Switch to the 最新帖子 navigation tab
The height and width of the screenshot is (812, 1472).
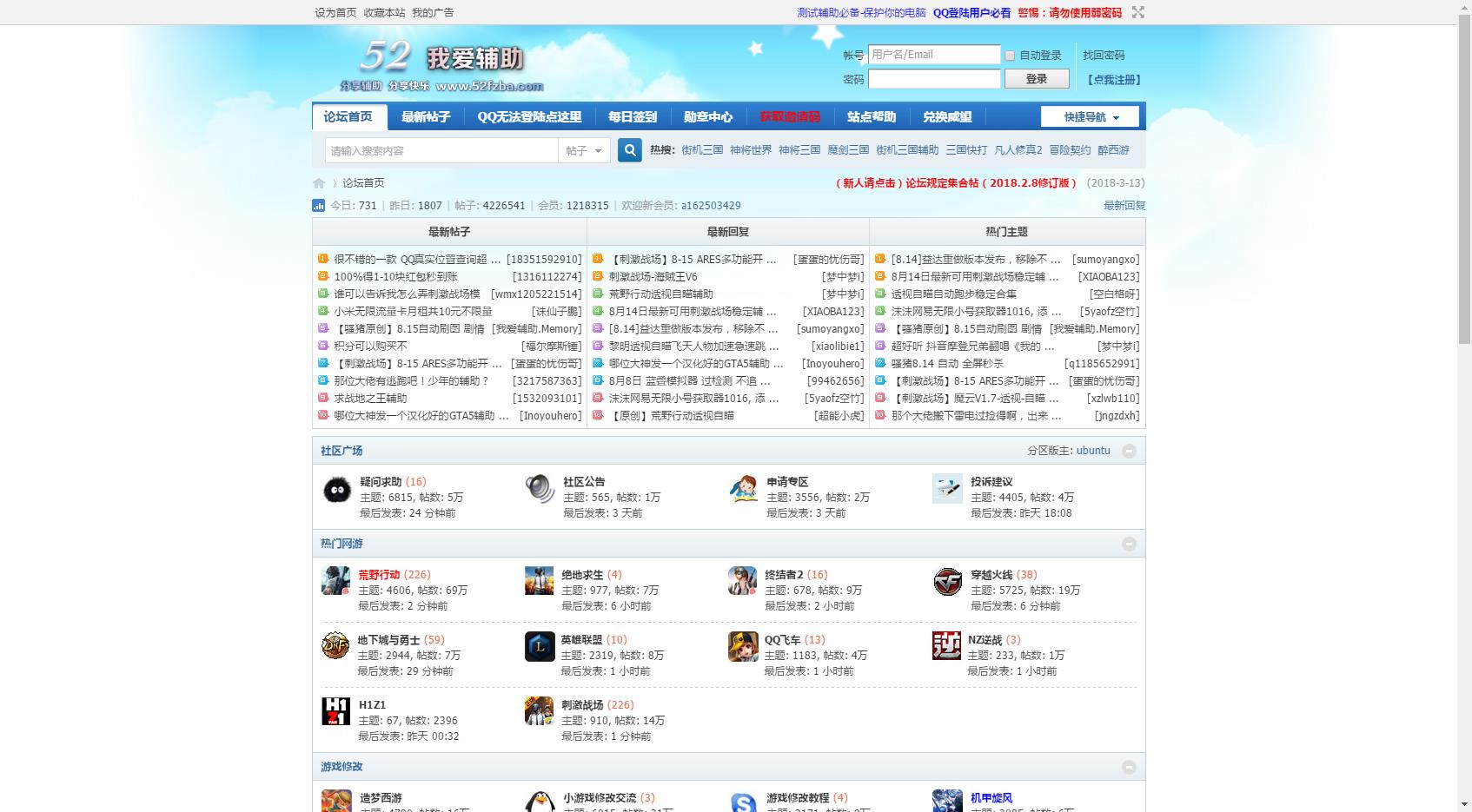[x=426, y=117]
